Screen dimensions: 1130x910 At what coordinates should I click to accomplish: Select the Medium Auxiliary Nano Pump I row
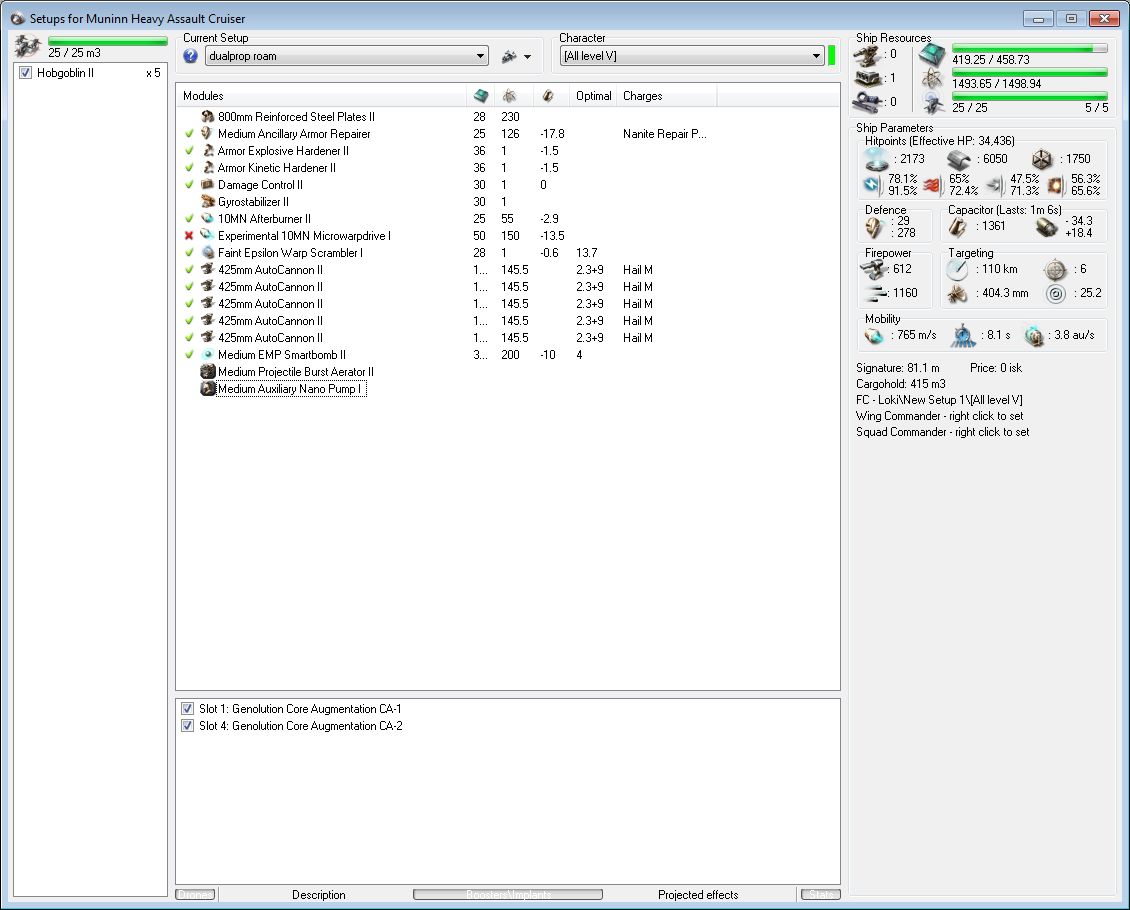point(508,389)
